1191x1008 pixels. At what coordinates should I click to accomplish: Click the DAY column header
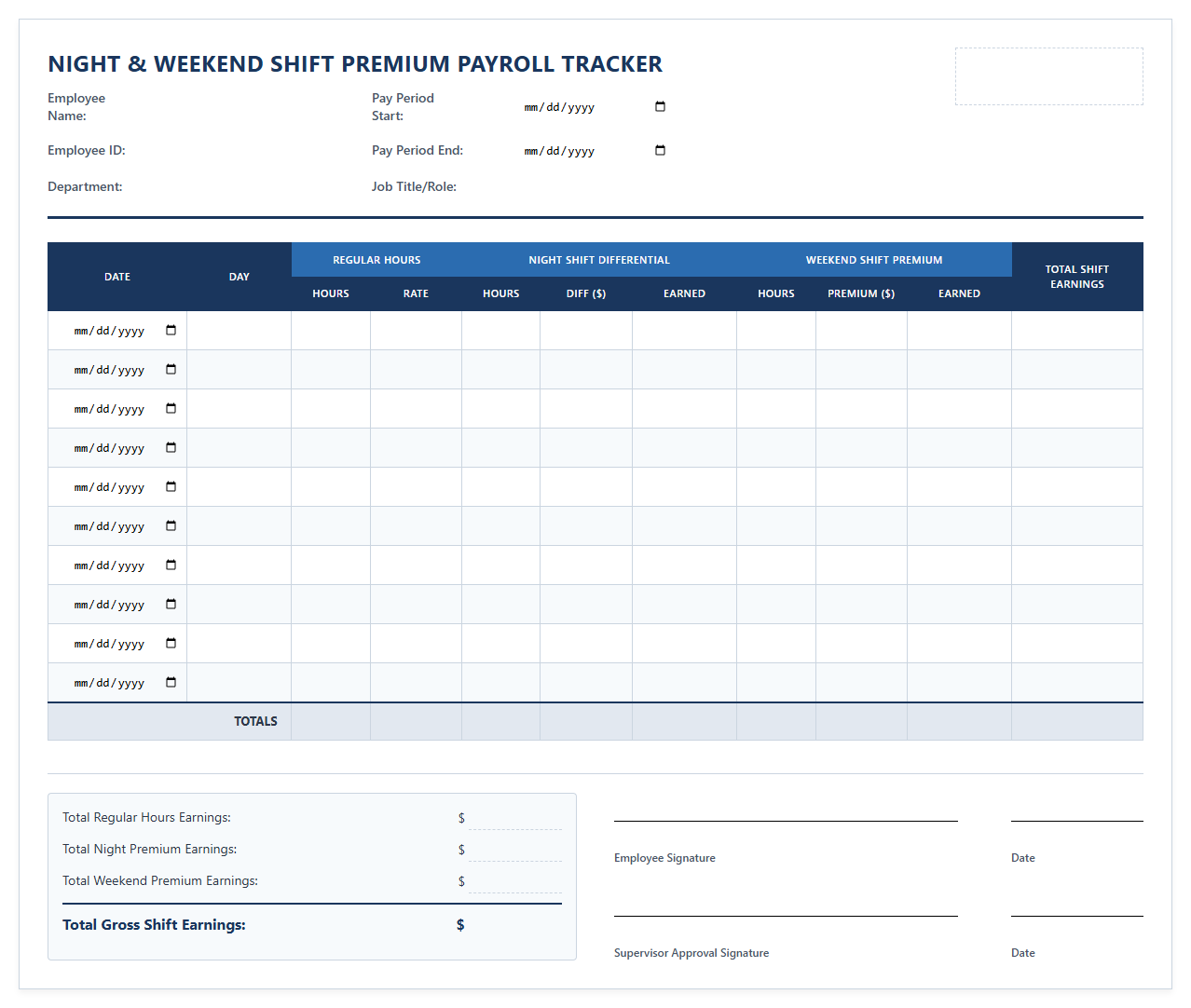pos(239,277)
